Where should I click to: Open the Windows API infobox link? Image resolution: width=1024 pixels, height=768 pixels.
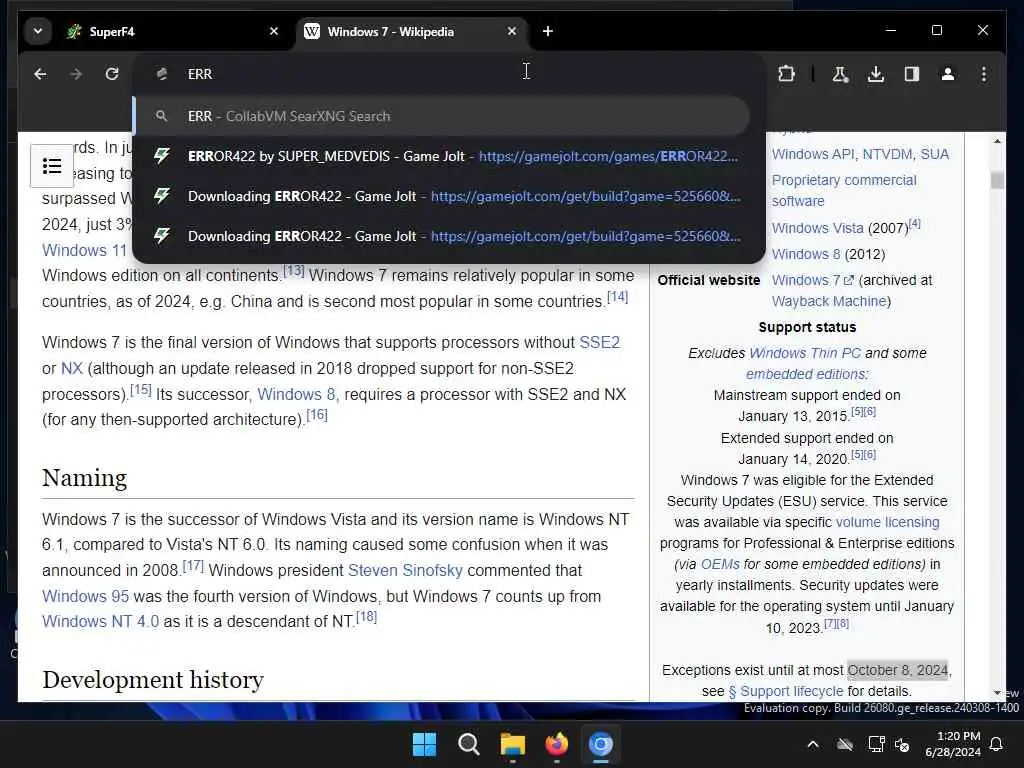click(x=813, y=154)
